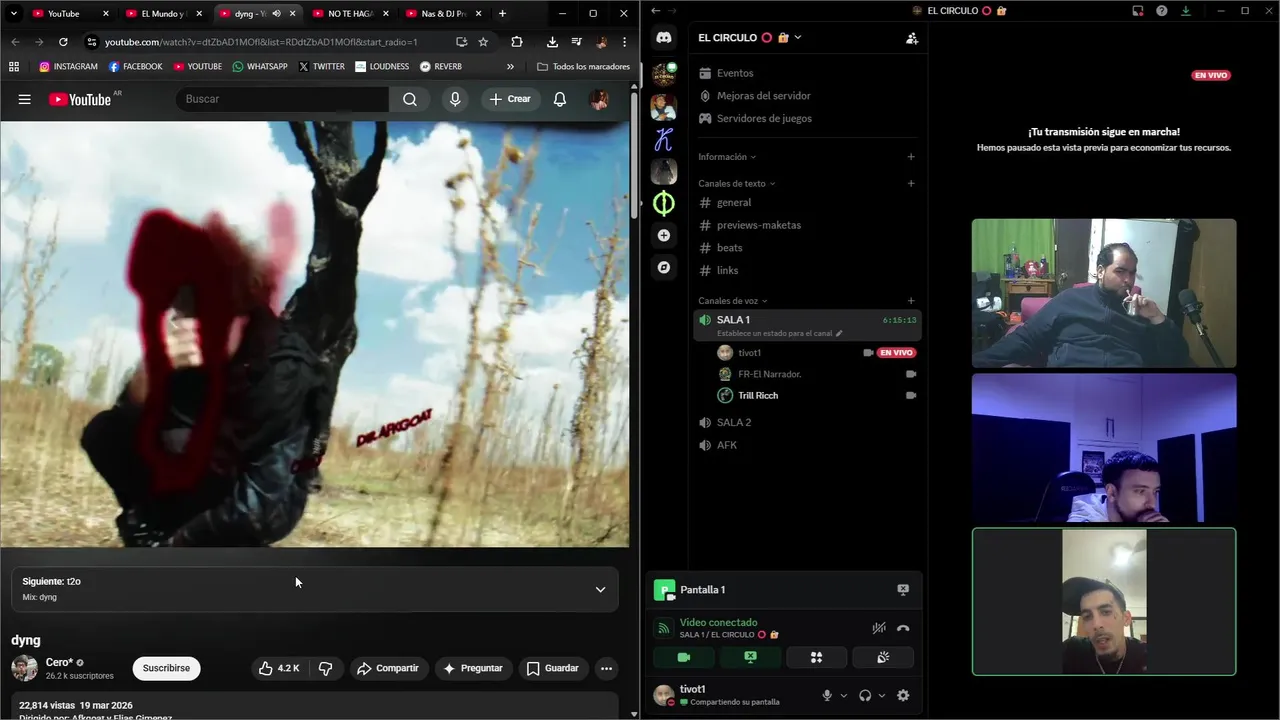Switch to EL Mundo y tab

(x=162, y=14)
